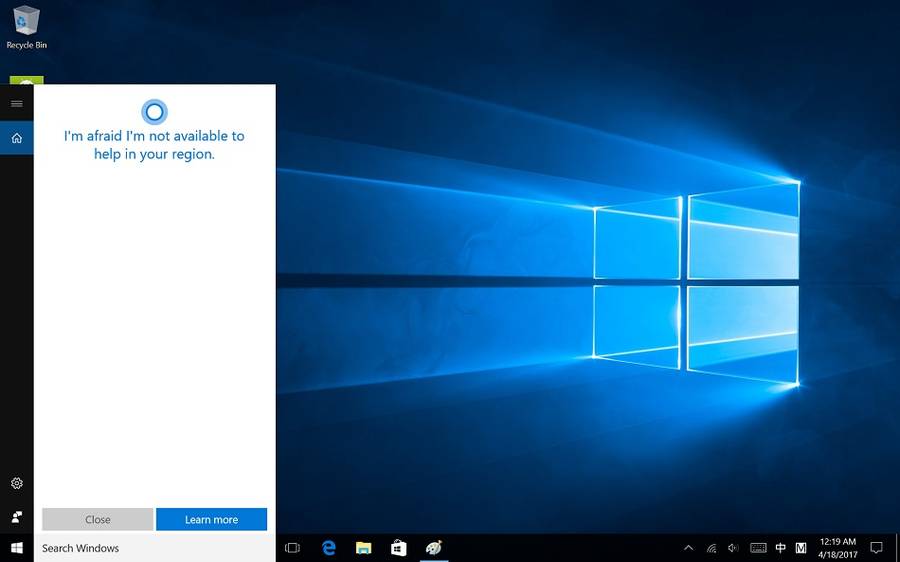Click the Search Windows input box
This screenshot has height=562, width=900.
coord(155,548)
